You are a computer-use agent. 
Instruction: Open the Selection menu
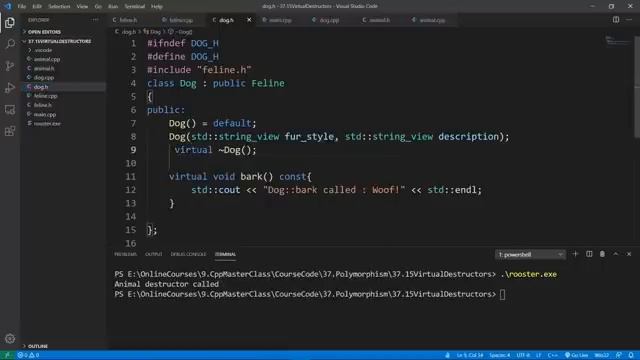pos(59,7)
